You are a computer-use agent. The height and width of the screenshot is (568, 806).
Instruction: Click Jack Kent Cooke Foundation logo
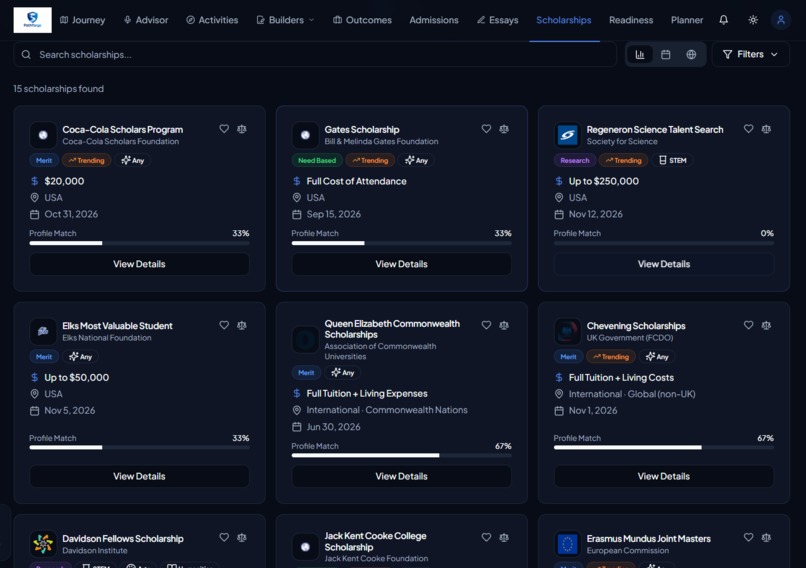coord(305,547)
